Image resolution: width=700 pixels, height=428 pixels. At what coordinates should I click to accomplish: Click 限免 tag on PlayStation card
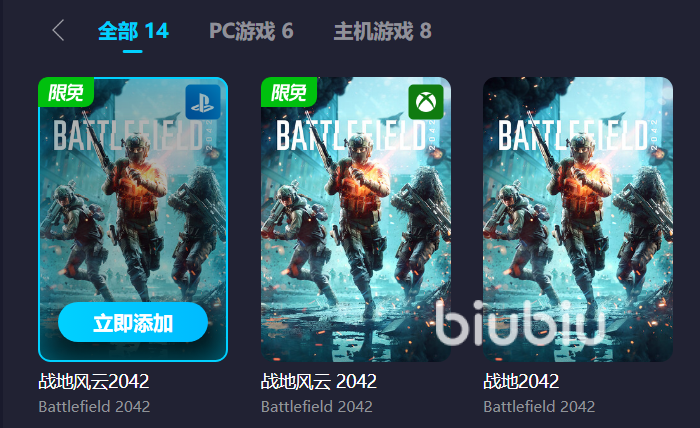pyautogui.click(x=66, y=92)
